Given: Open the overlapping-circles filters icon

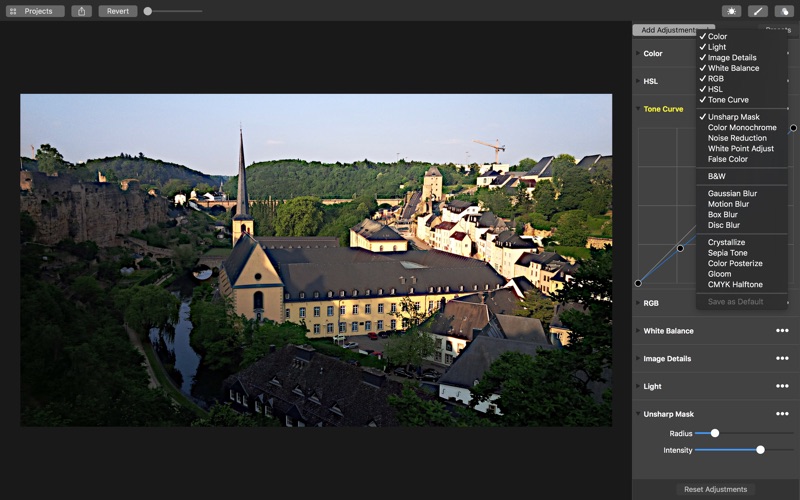Looking at the screenshot, I should click(784, 11).
